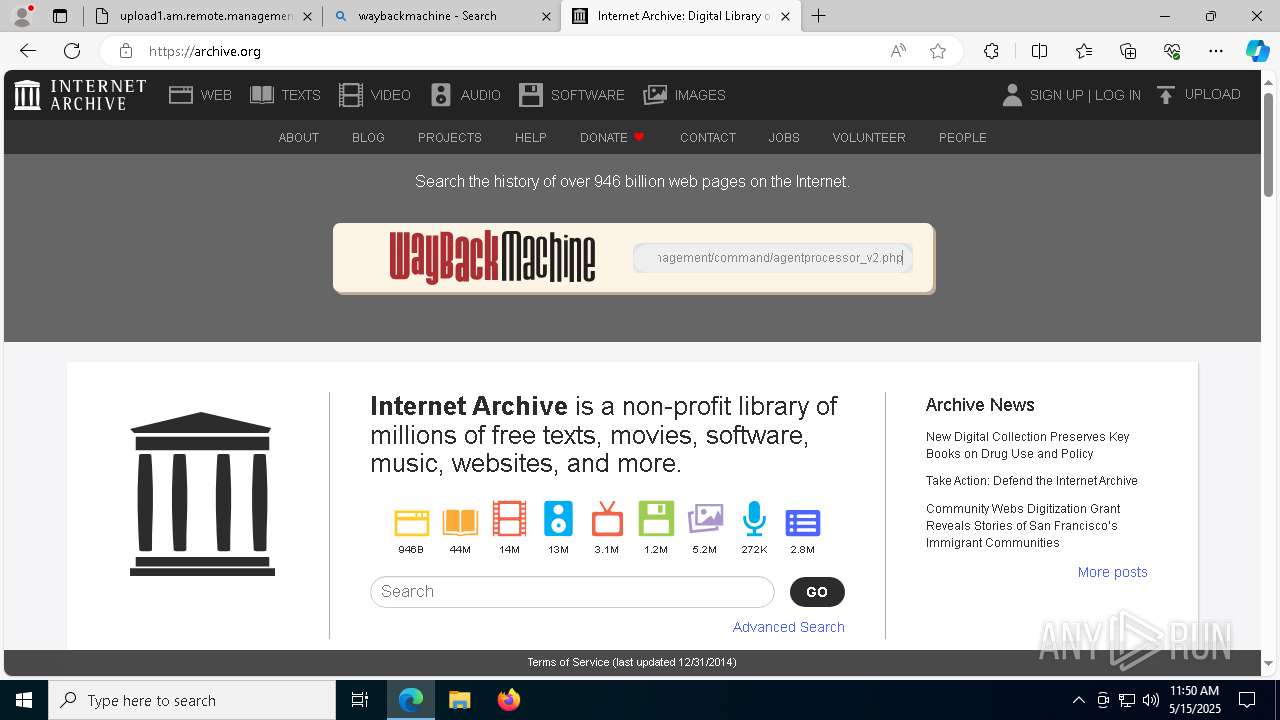Viewport: 1280px width, 720px height.
Task: Focus the archive Search text box
Action: (572, 592)
